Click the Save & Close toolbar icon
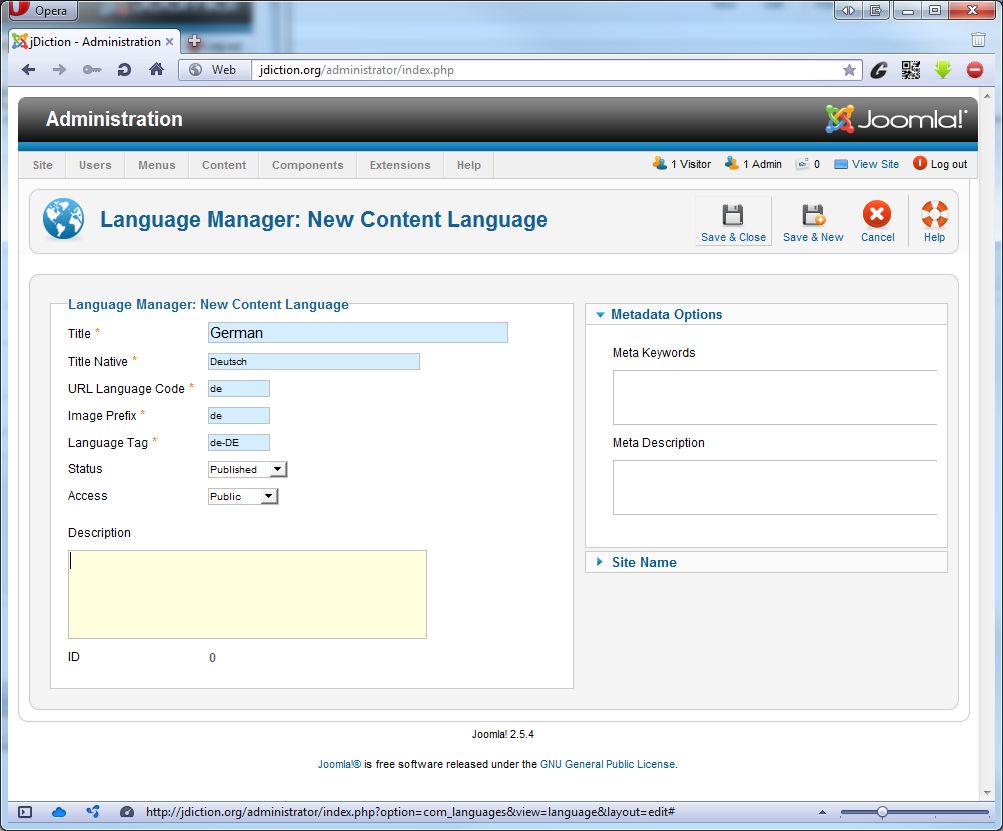Viewport: 1003px width, 831px height. [733, 216]
